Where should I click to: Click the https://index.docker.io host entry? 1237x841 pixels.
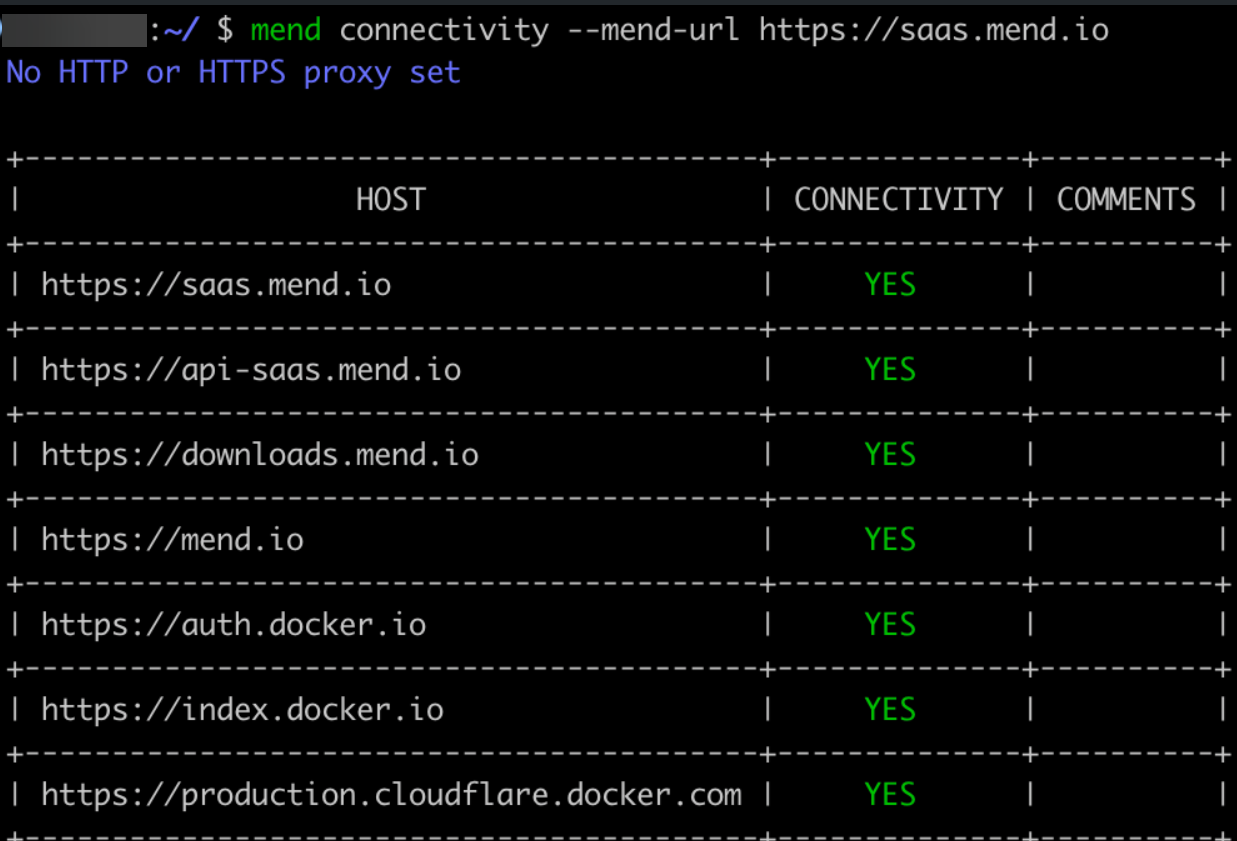242,710
